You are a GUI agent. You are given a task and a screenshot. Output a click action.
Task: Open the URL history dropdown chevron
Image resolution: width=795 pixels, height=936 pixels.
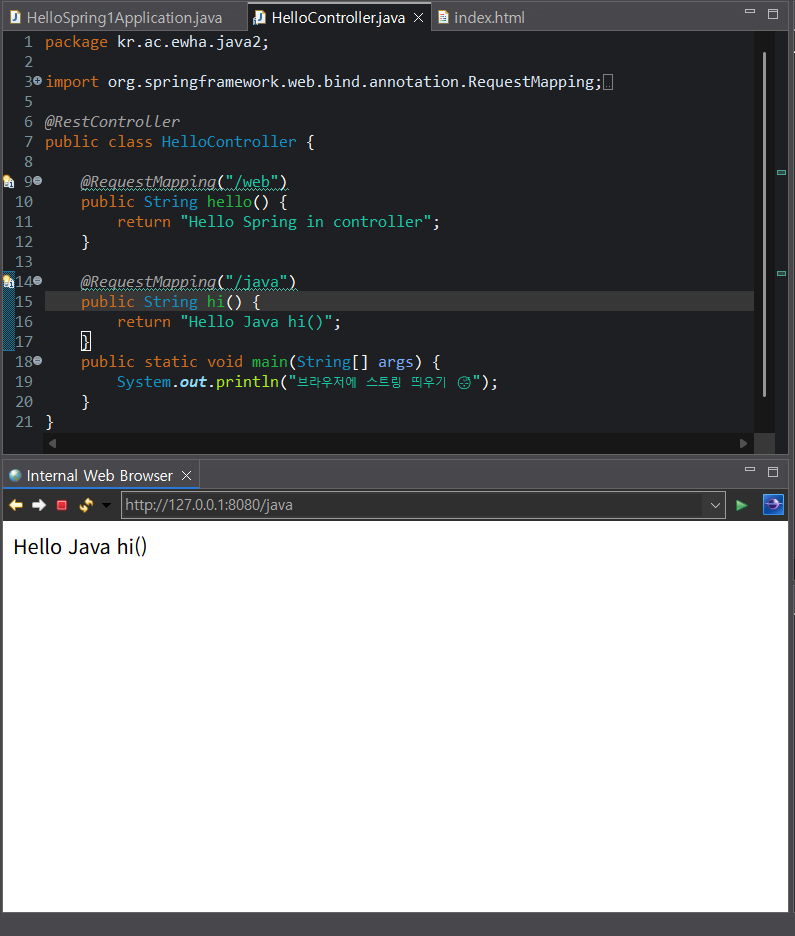715,505
